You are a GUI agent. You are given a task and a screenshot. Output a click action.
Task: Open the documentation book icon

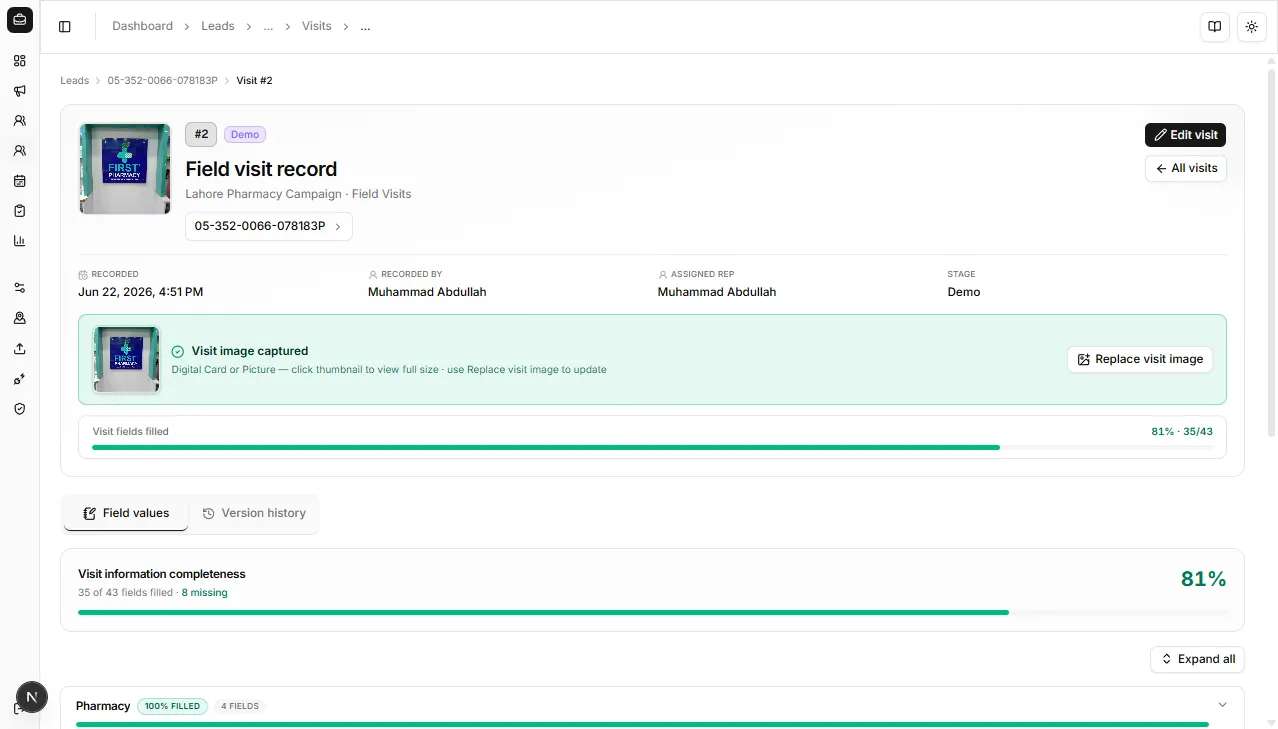(x=1214, y=27)
